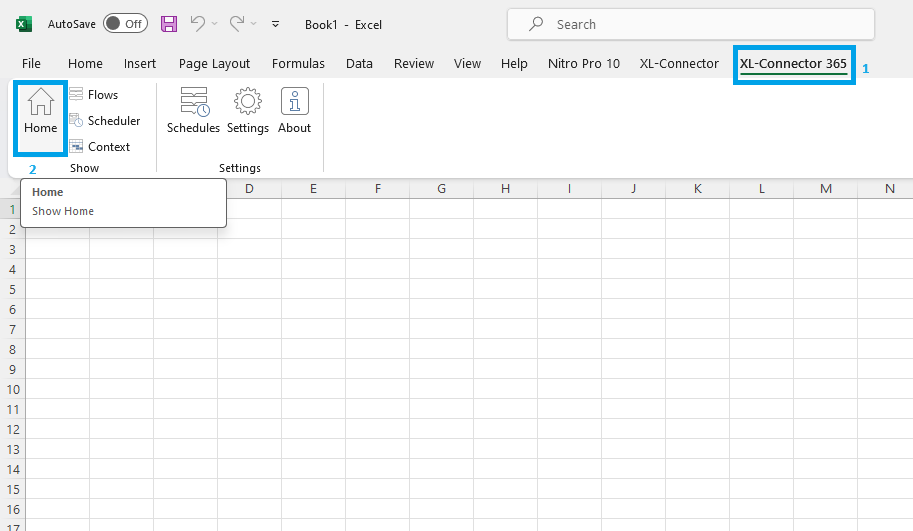This screenshot has width=913, height=531.
Task: Click the Undo arrow
Action: coord(198,23)
